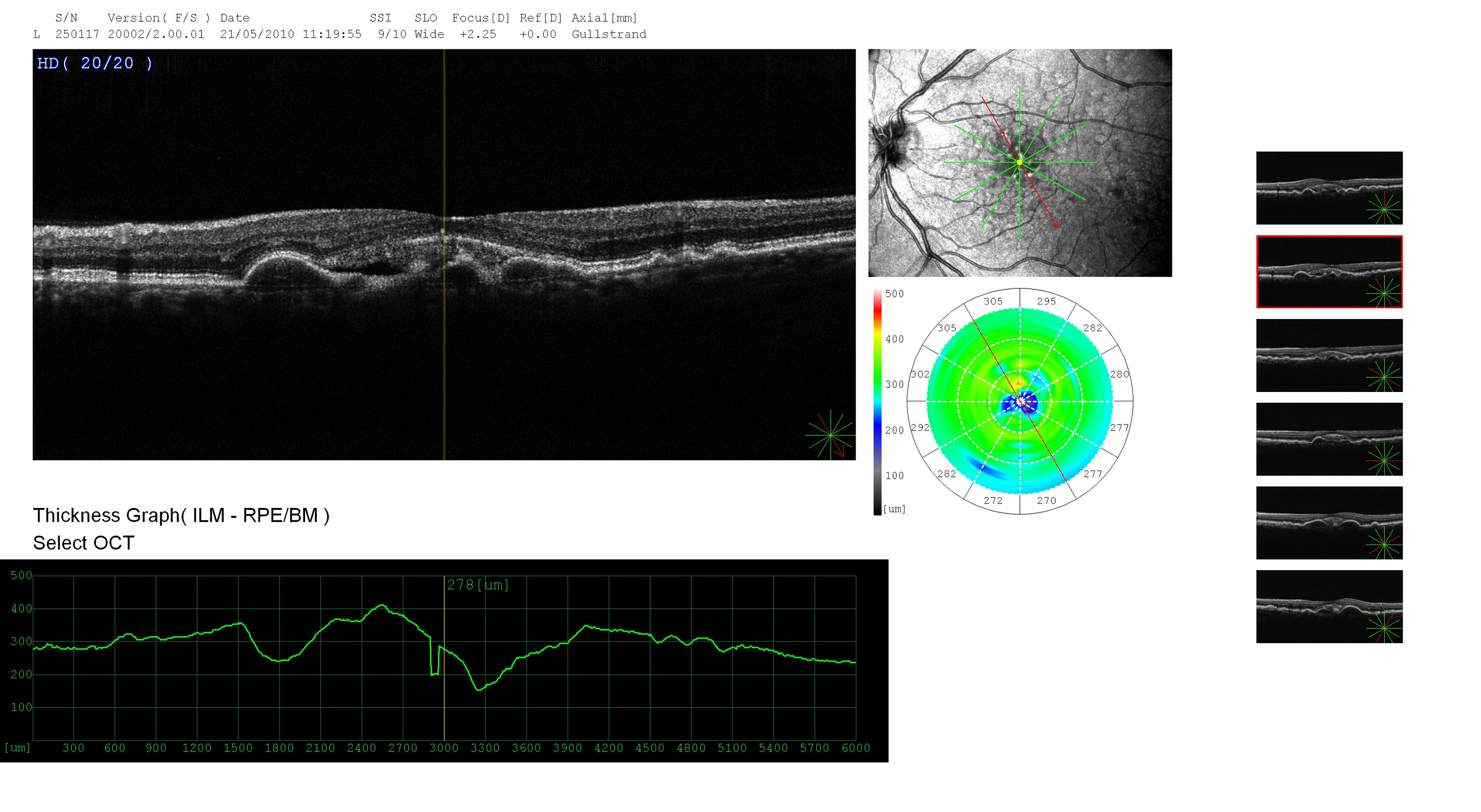1481x812 pixels.
Task: Open the third OCT scan thumbnail from the top
Action: tap(1328, 355)
